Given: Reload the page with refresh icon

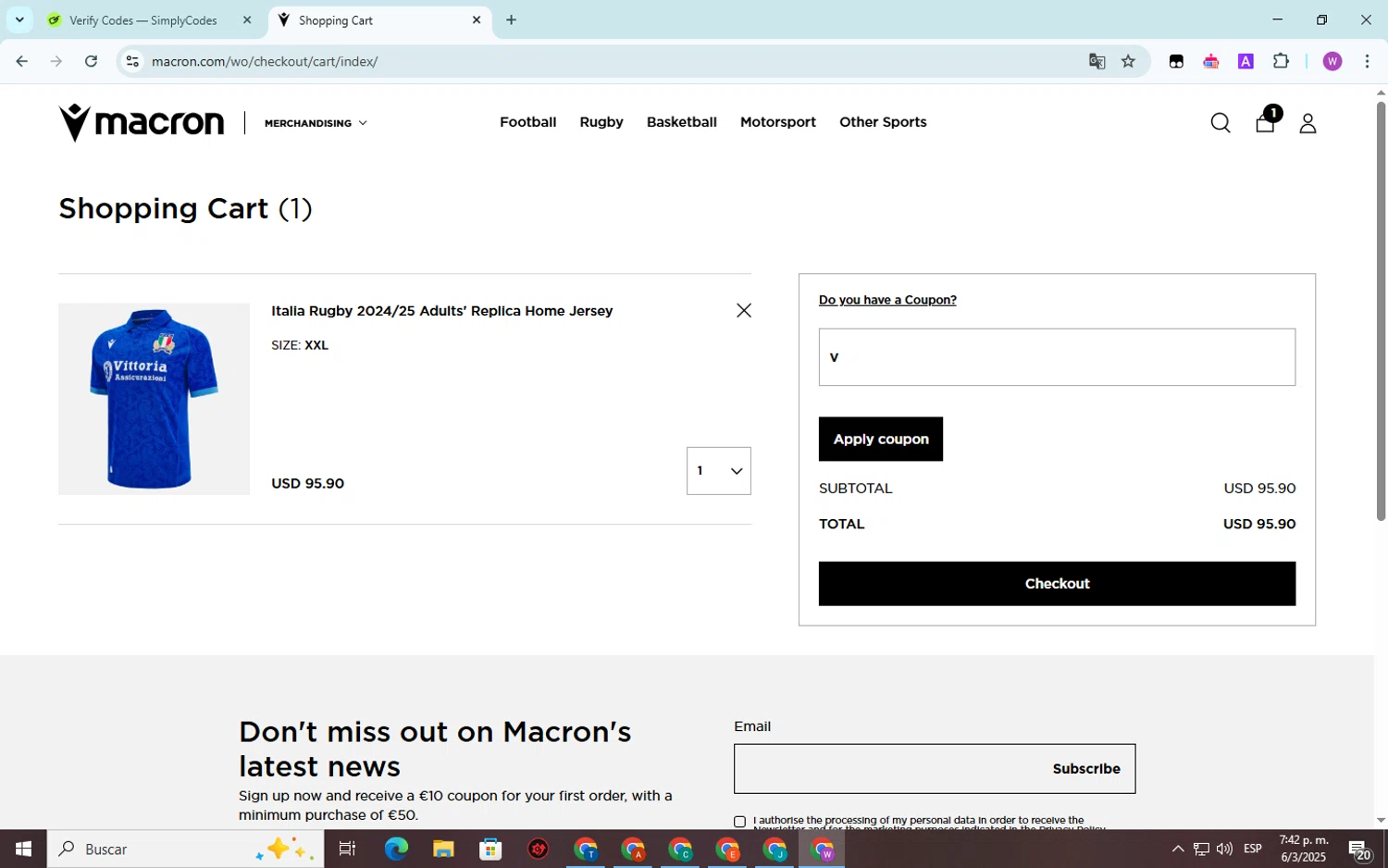Looking at the screenshot, I should tap(91, 61).
